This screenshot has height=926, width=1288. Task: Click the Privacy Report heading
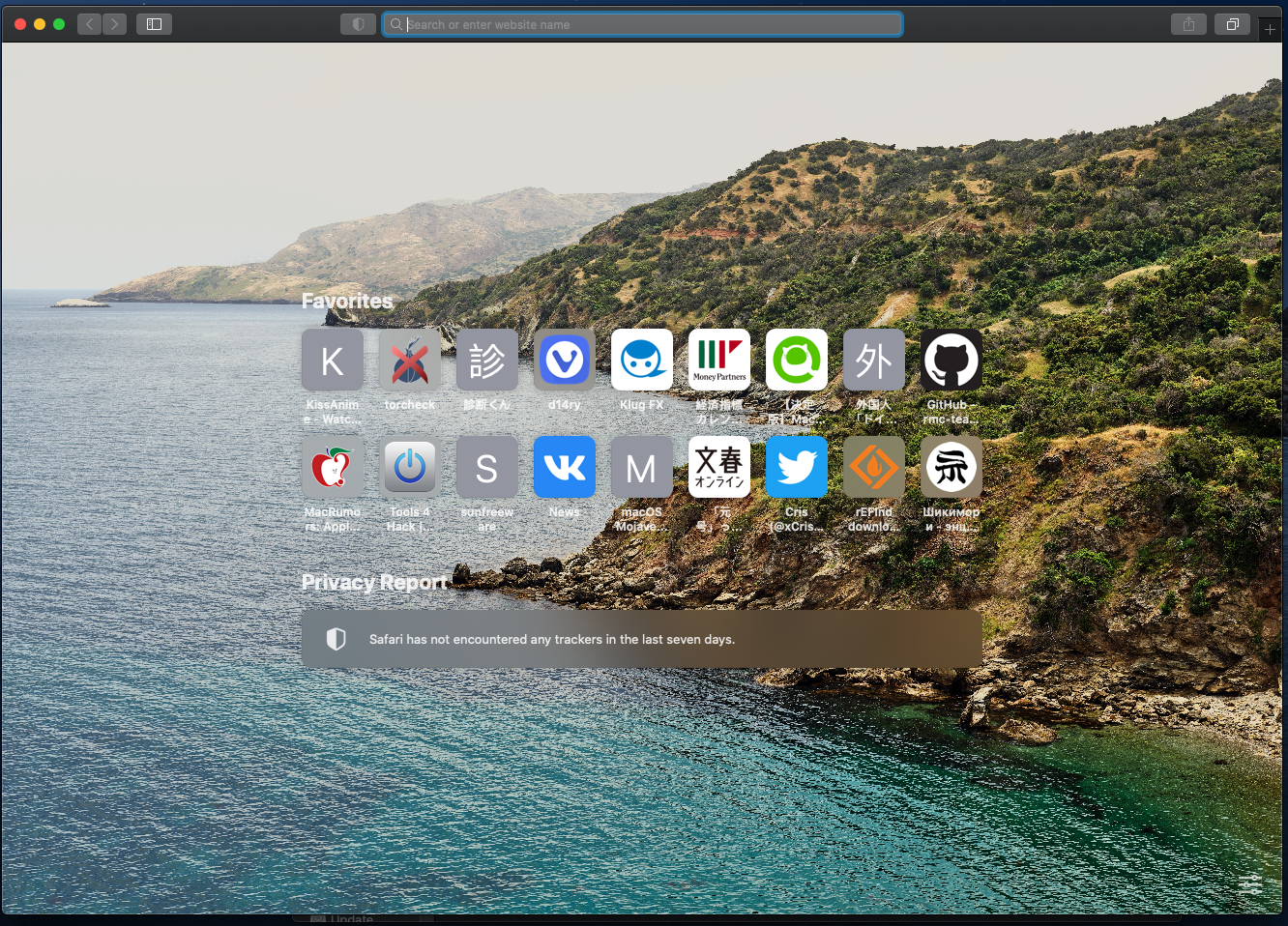click(x=374, y=583)
